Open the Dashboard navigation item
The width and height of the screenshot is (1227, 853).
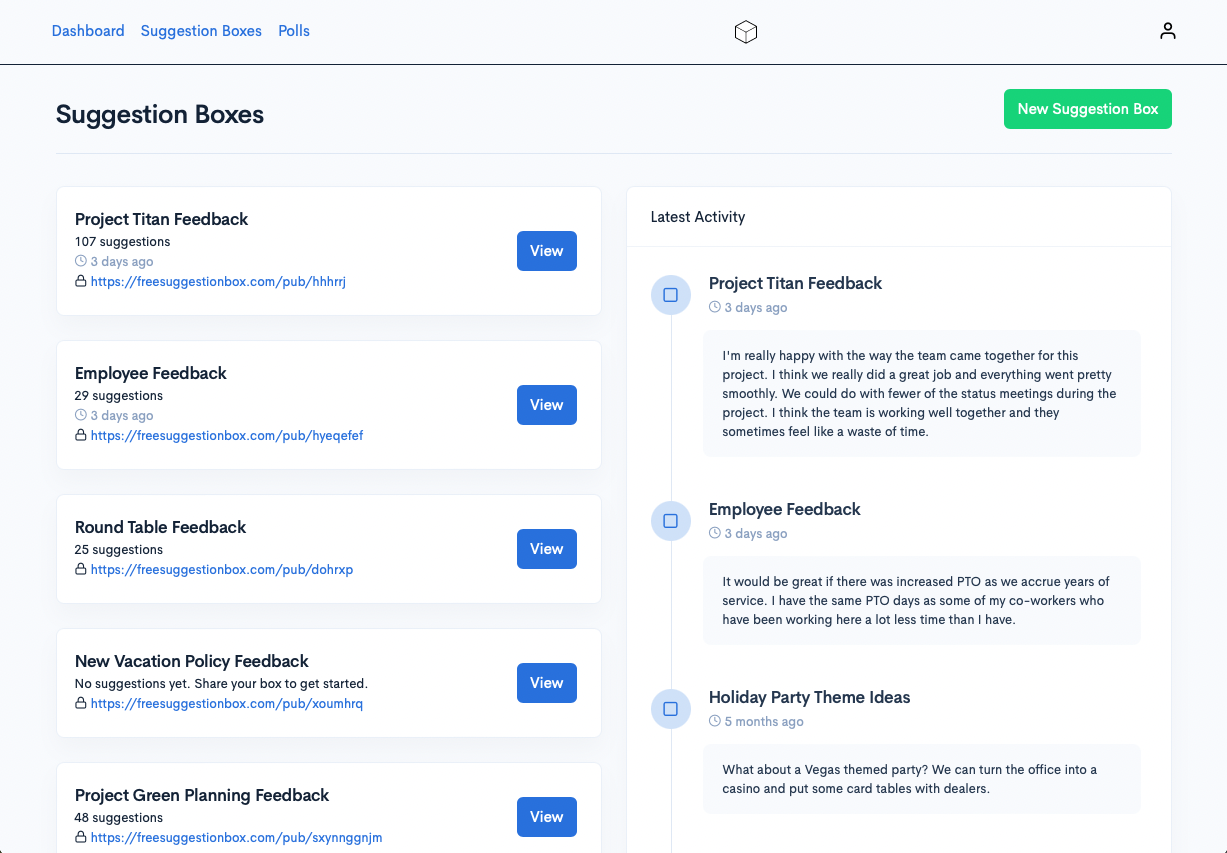point(88,30)
